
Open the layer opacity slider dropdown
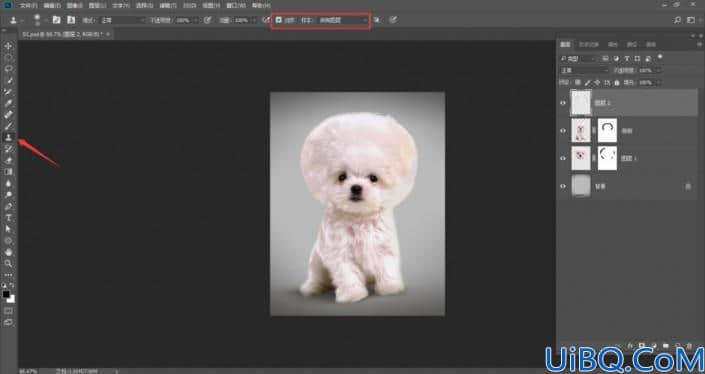click(x=659, y=71)
